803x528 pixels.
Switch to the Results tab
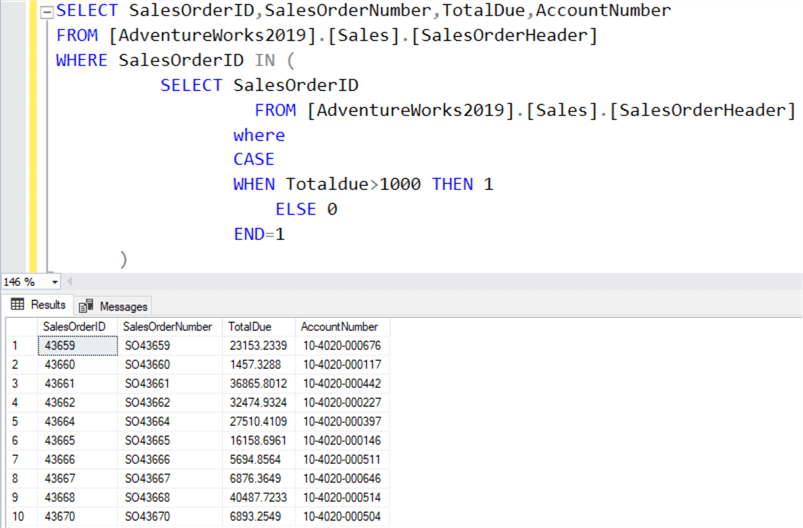pos(38,305)
